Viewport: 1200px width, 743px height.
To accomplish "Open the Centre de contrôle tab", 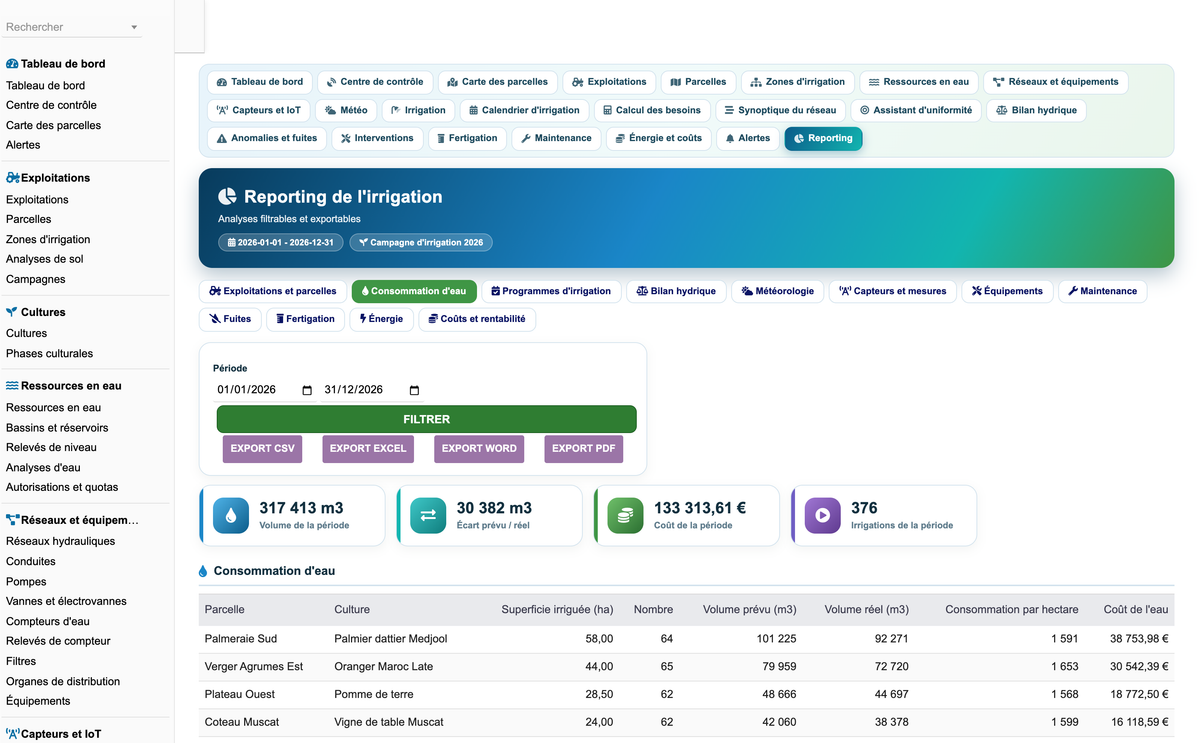I will tap(375, 82).
